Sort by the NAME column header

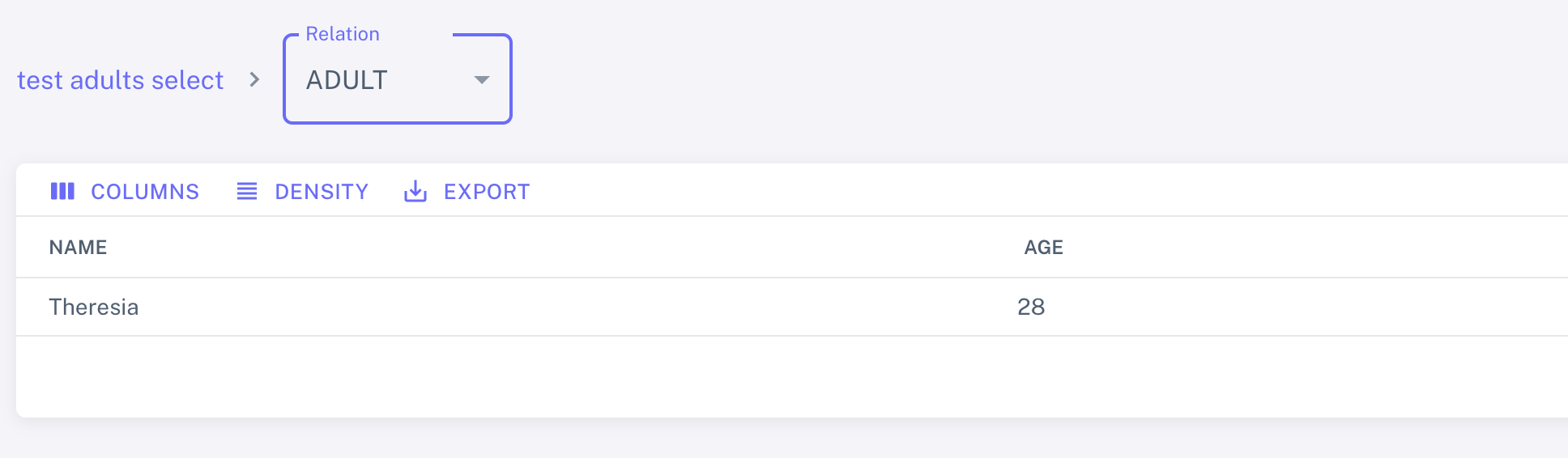[x=78, y=248]
